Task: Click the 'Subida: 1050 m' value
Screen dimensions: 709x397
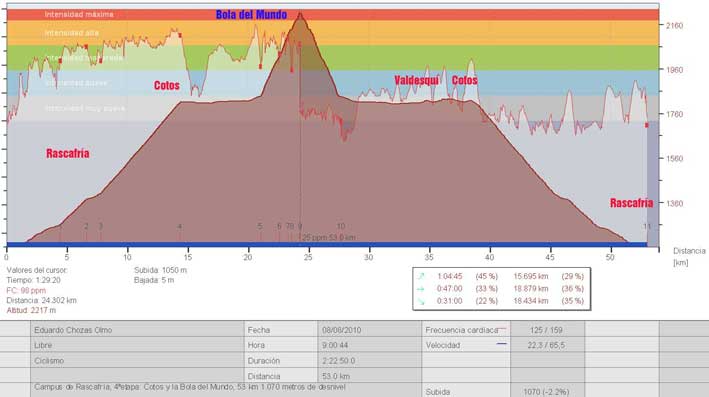Action: pos(160,270)
